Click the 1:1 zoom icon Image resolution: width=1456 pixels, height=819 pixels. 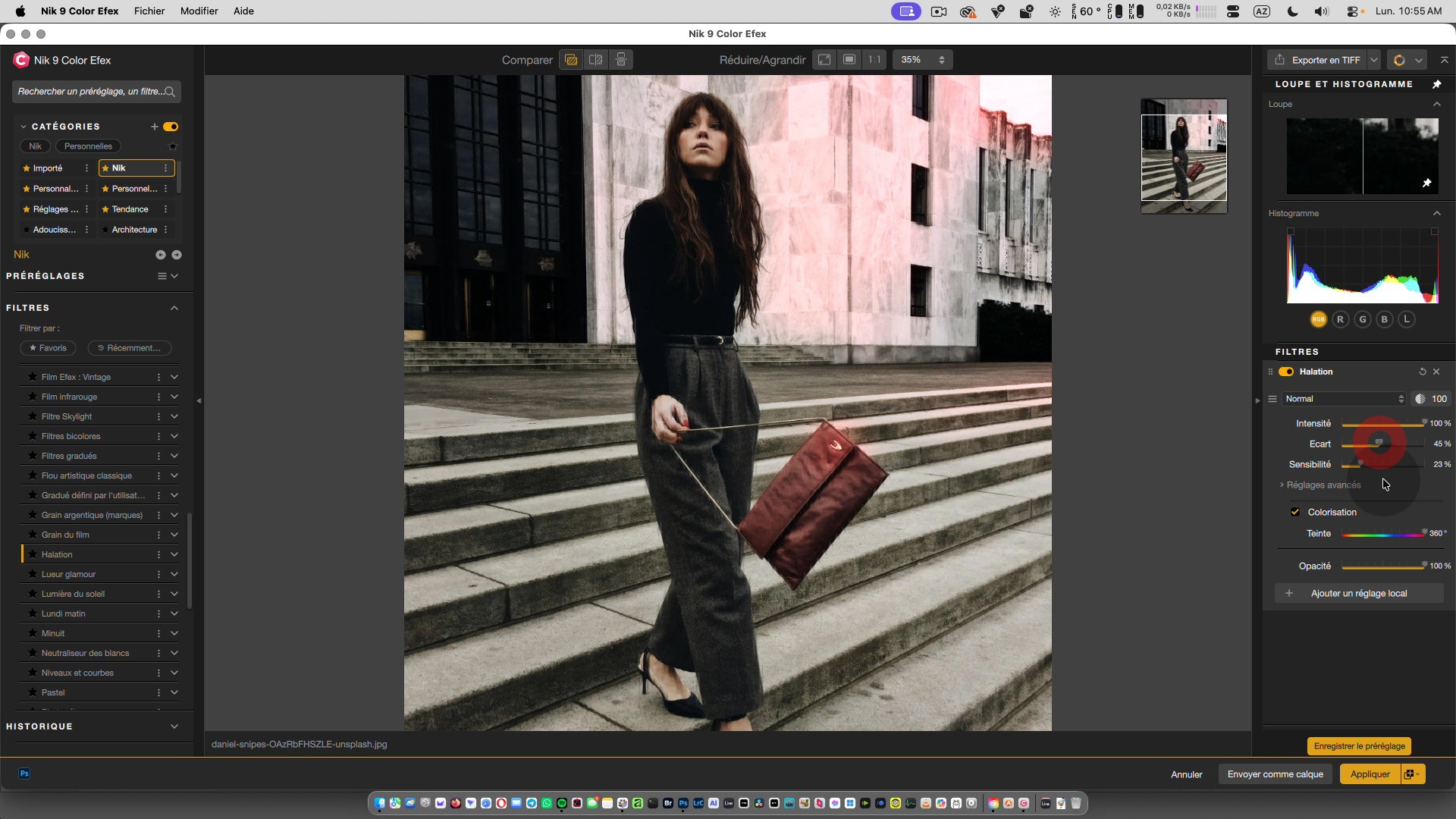(x=874, y=60)
